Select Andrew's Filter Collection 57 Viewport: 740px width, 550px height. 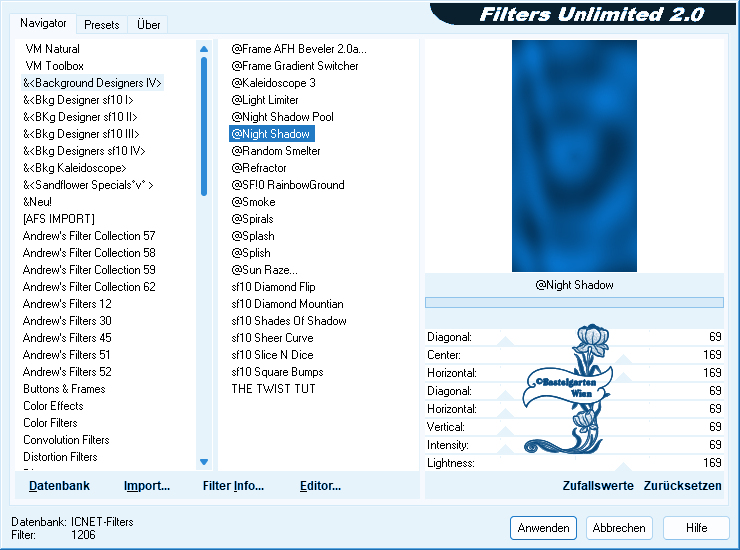(x=89, y=236)
